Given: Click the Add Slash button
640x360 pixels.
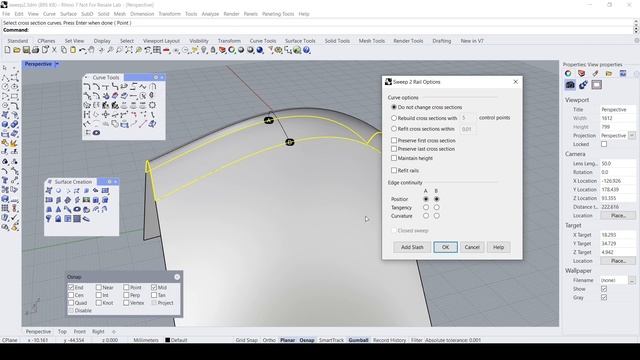Looking at the screenshot, I should click(412, 247).
